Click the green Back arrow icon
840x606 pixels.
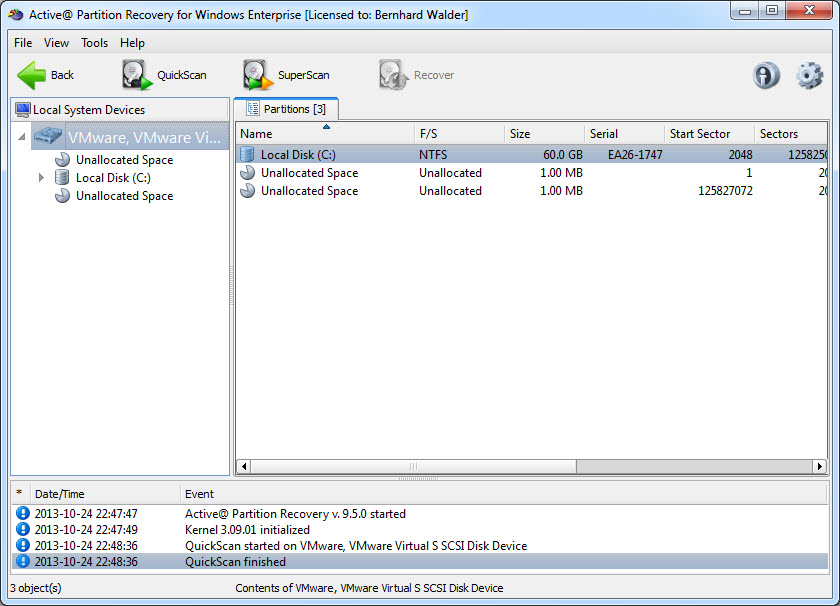(32, 75)
